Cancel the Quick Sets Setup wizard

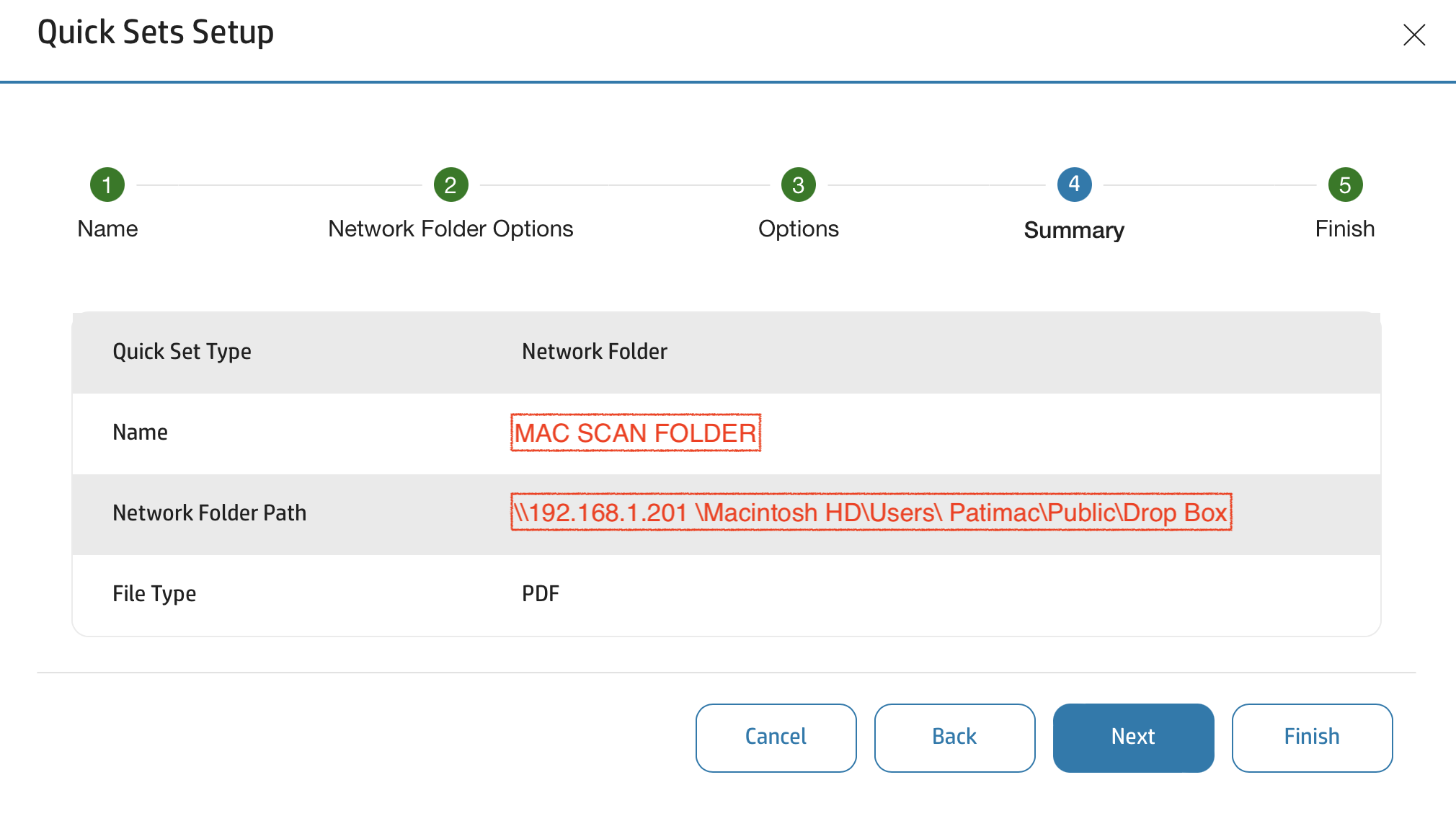pos(776,737)
